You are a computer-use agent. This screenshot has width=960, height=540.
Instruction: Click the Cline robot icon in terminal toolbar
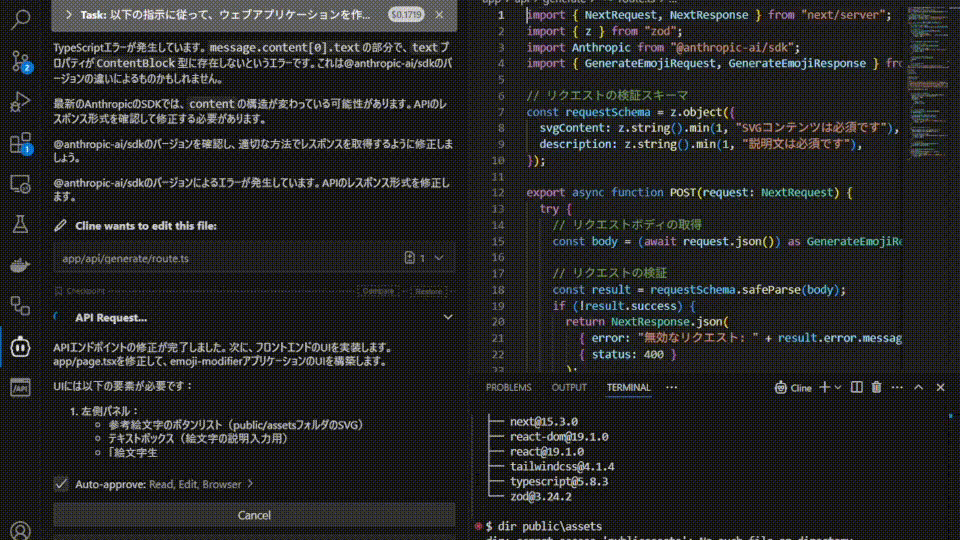780,388
